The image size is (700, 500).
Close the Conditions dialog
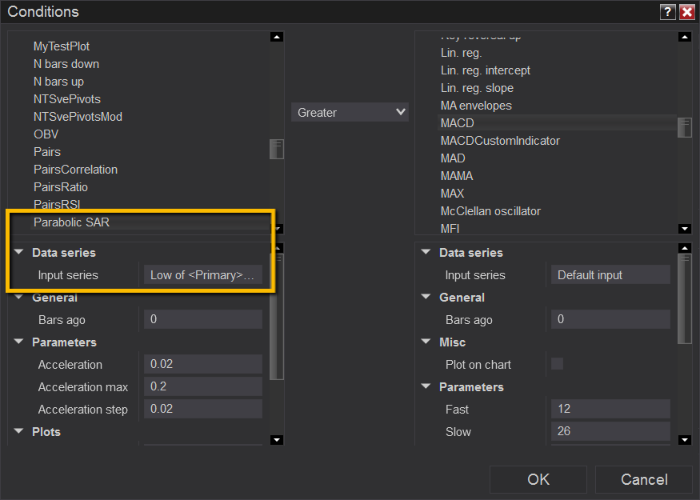coord(687,12)
